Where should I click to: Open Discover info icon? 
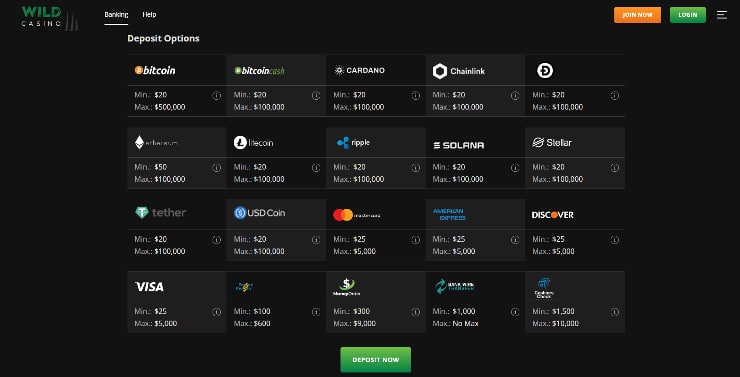tap(614, 240)
